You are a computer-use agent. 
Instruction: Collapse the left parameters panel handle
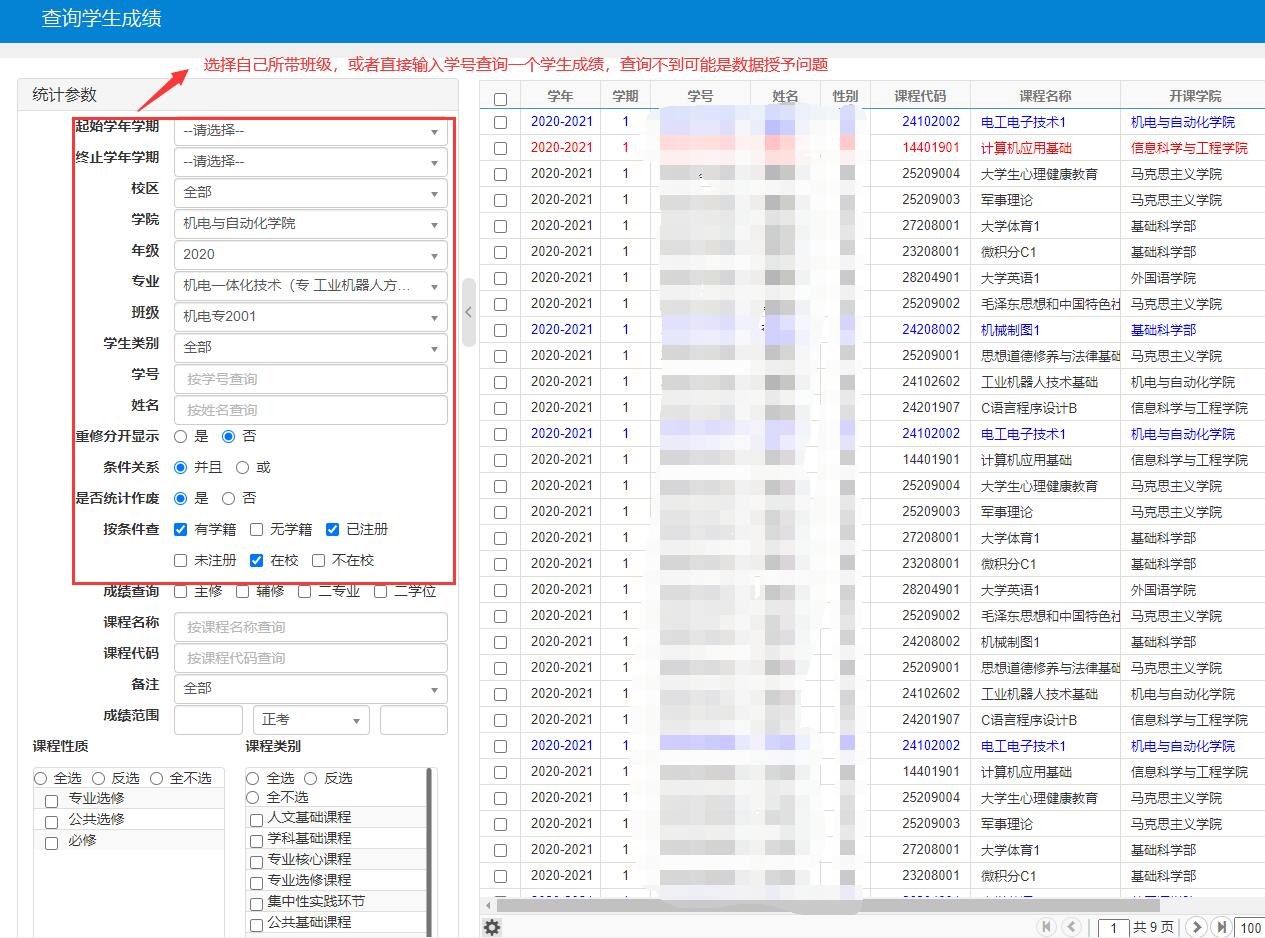click(x=468, y=312)
